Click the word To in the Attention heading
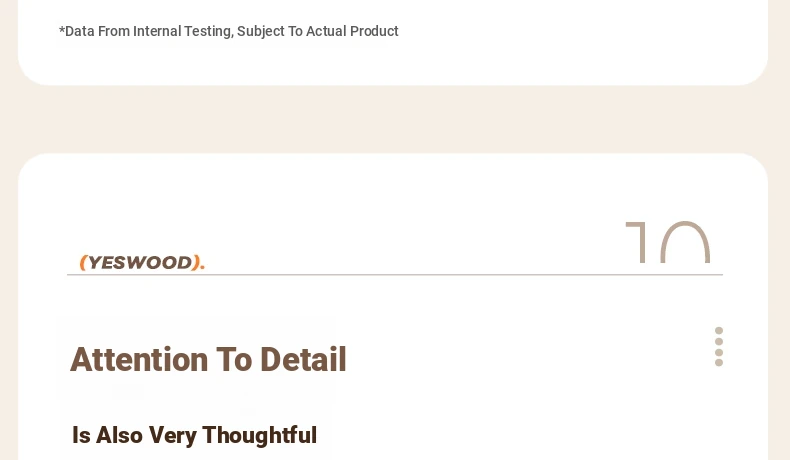 (234, 360)
